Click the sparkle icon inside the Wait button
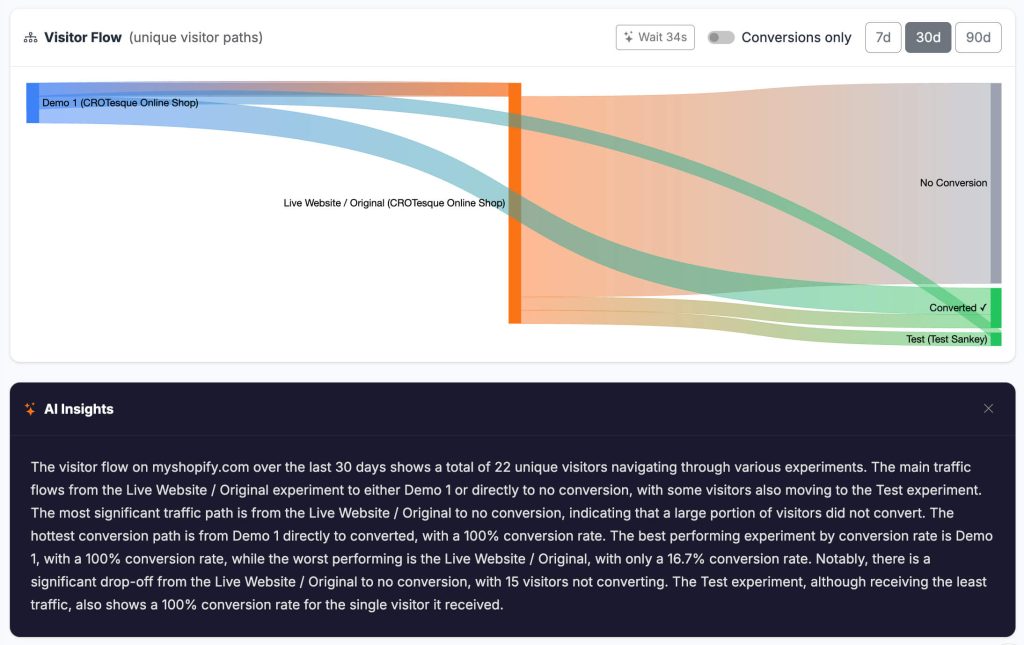 click(x=631, y=37)
